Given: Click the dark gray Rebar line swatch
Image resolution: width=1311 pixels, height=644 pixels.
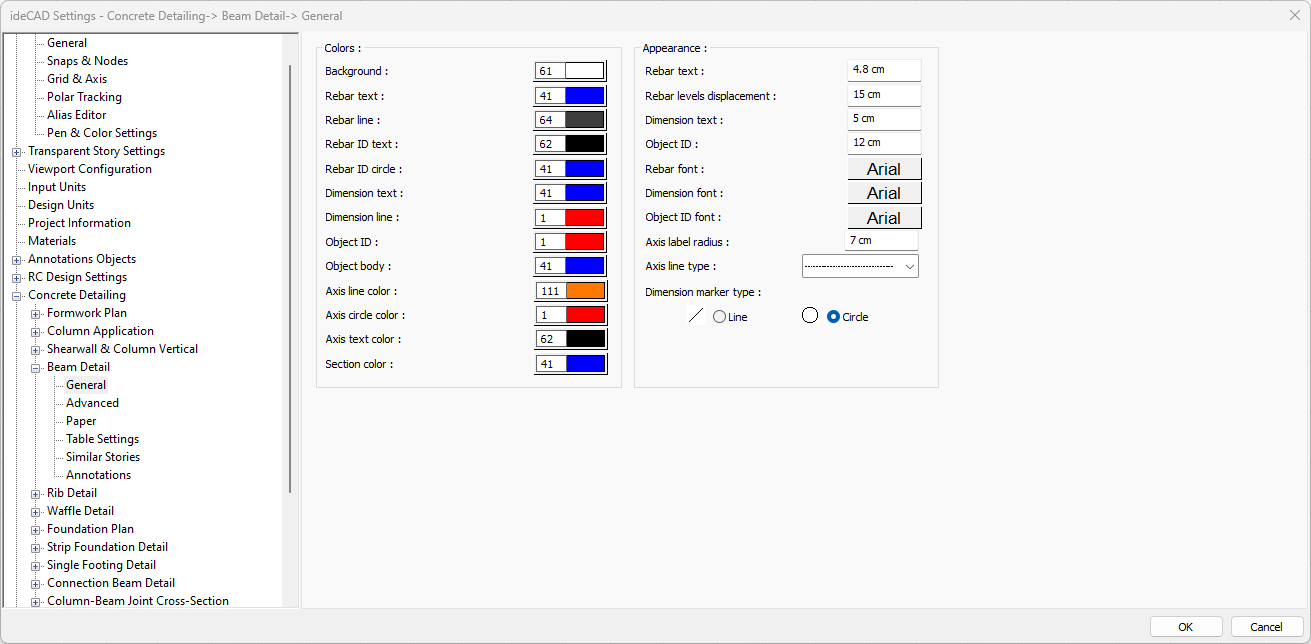Looking at the screenshot, I should (585, 120).
